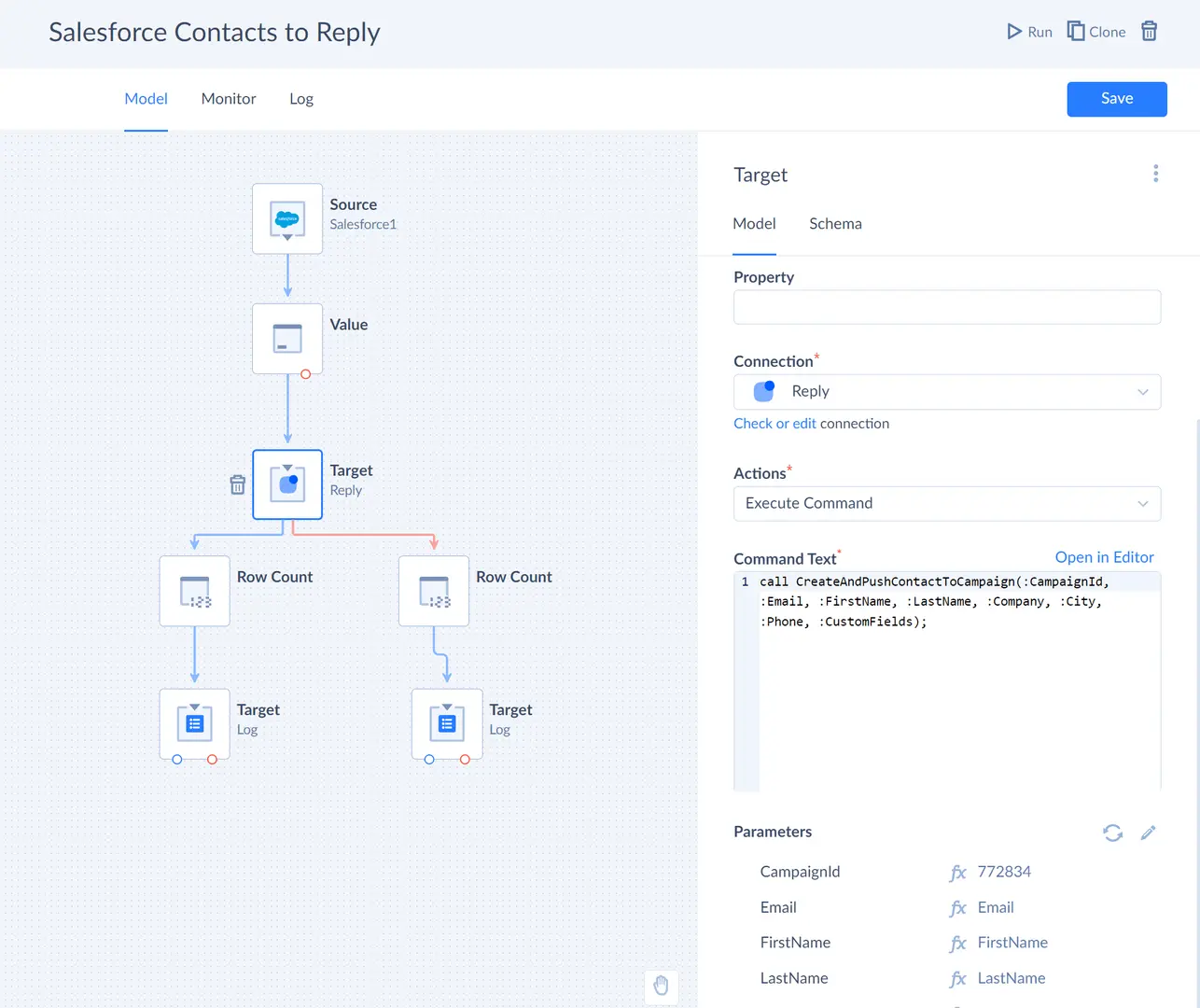Switch to the Log tab

click(x=301, y=99)
